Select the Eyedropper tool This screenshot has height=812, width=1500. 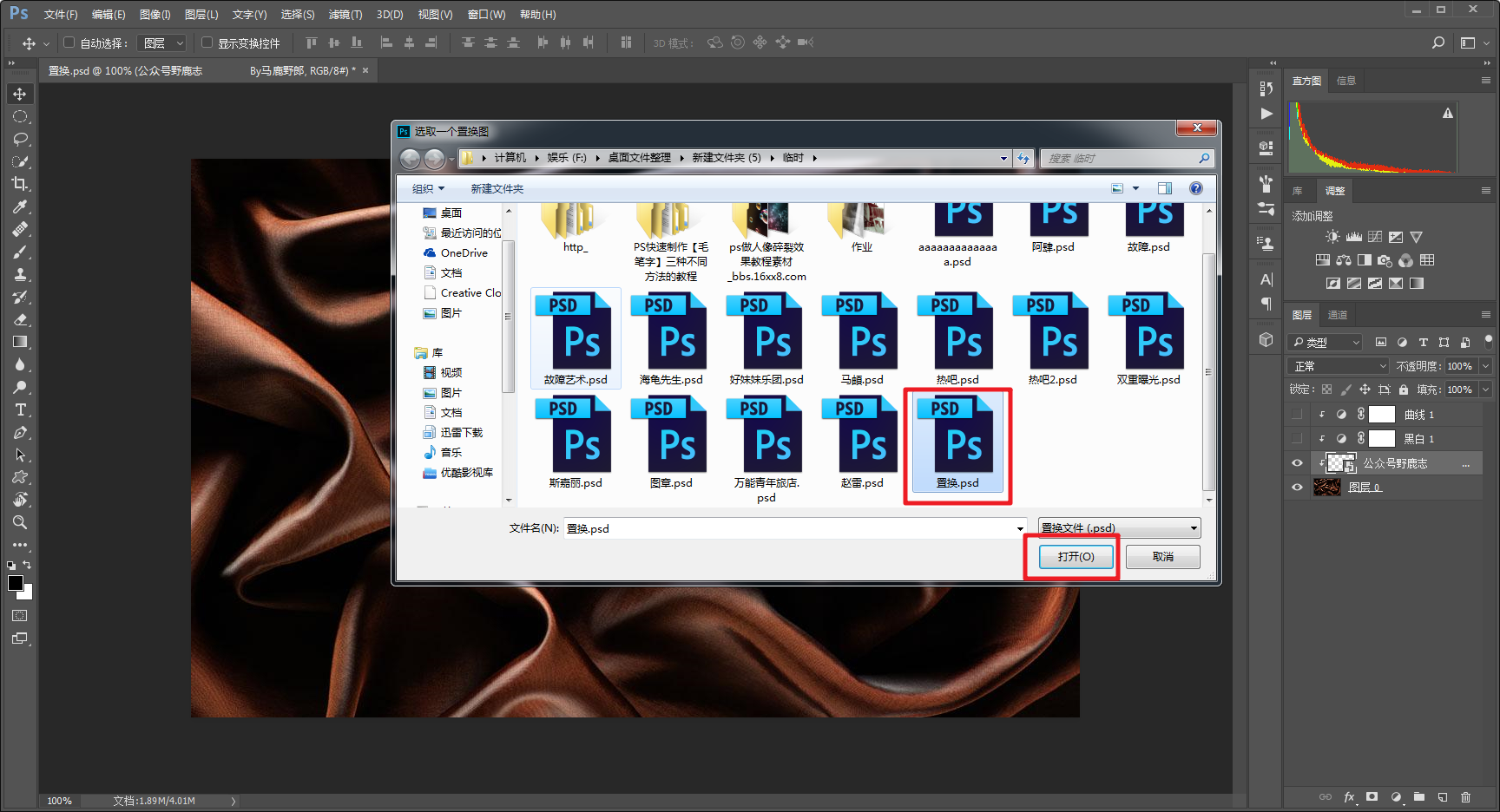[x=19, y=206]
